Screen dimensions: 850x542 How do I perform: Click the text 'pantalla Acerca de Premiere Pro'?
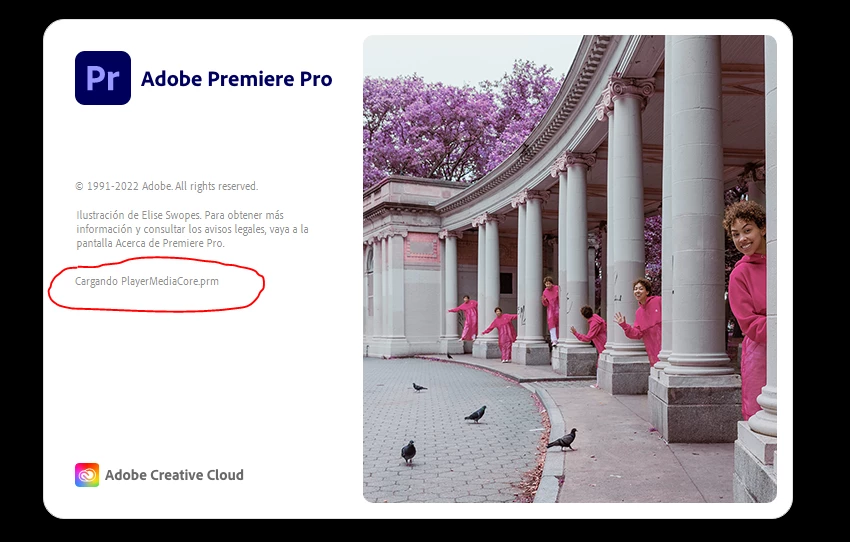pyautogui.click(x=150, y=243)
